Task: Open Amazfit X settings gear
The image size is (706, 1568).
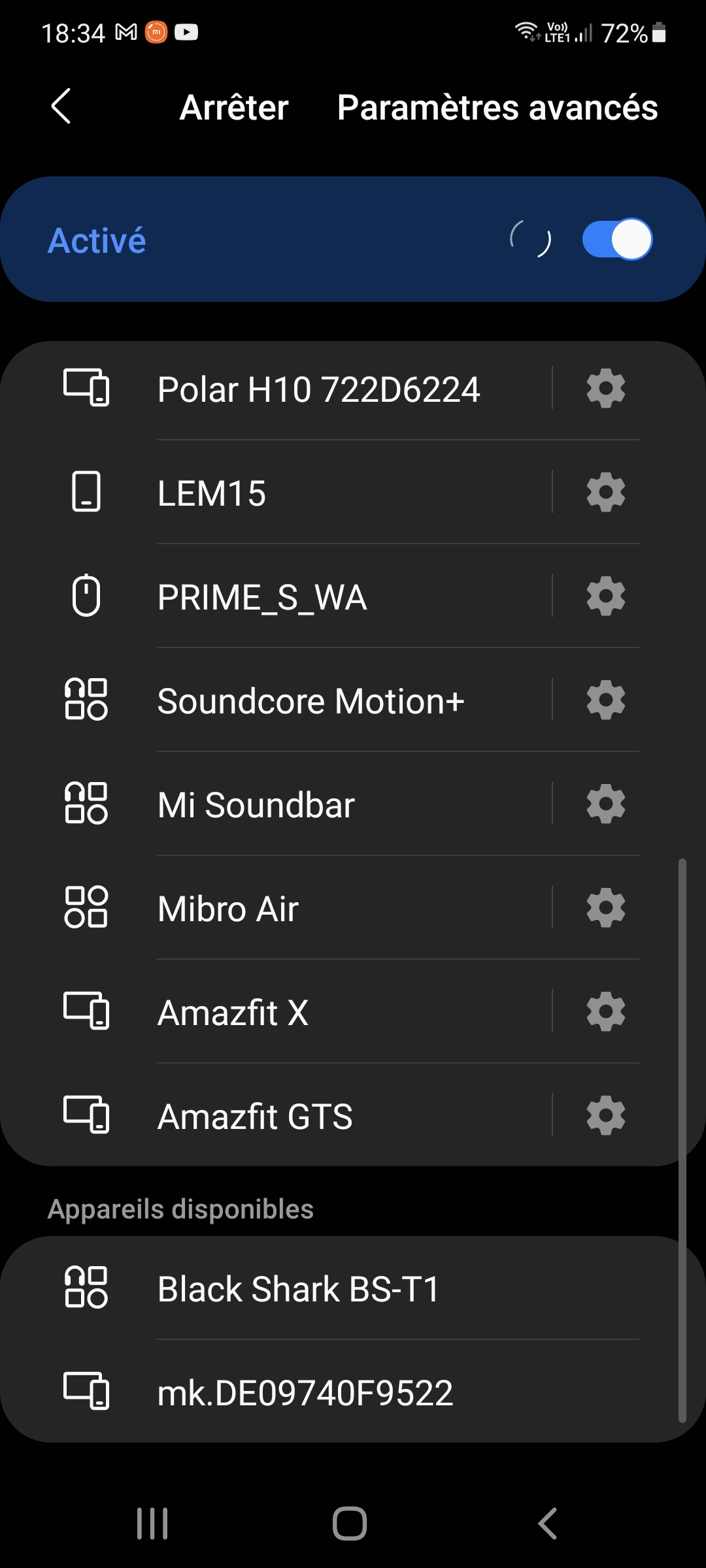Action: (606, 1011)
